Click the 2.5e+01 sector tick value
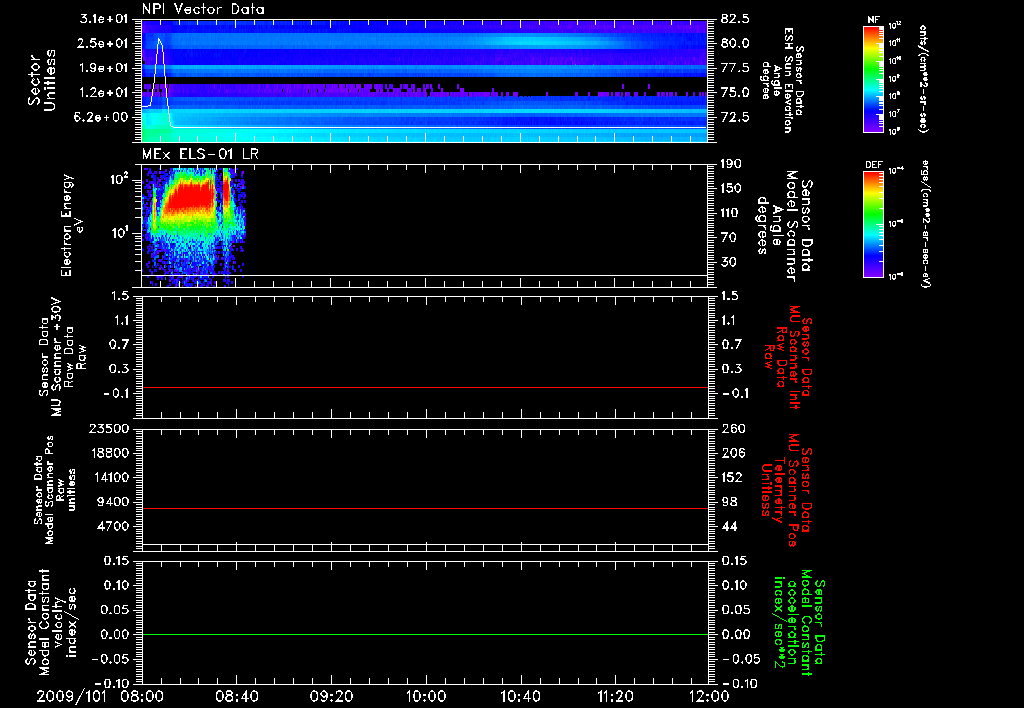This screenshot has width=1024, height=708. click(x=104, y=43)
